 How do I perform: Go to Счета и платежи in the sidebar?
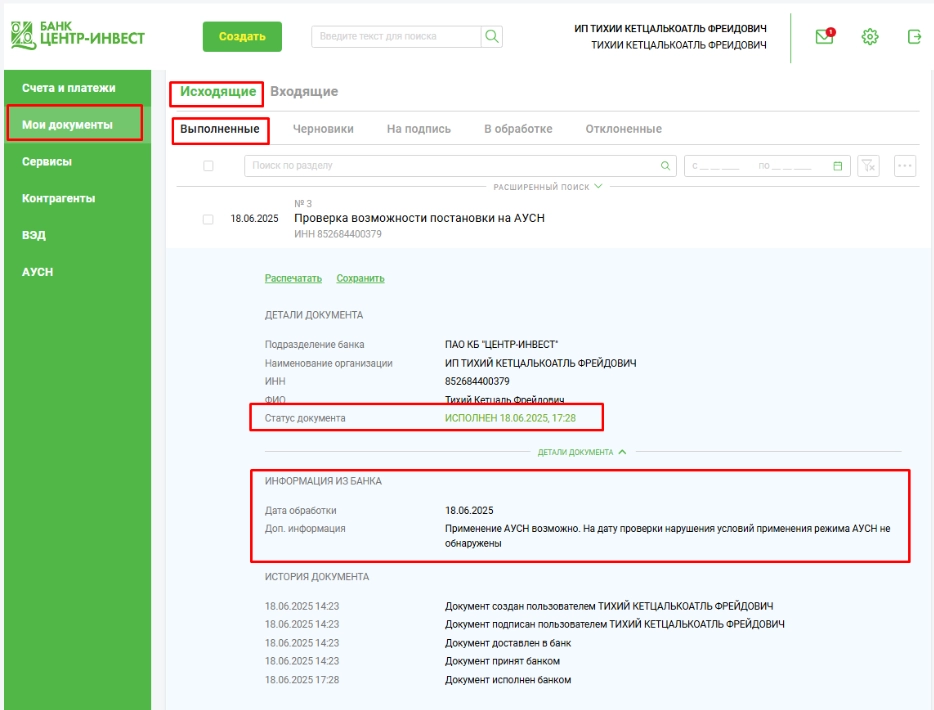click(68, 88)
